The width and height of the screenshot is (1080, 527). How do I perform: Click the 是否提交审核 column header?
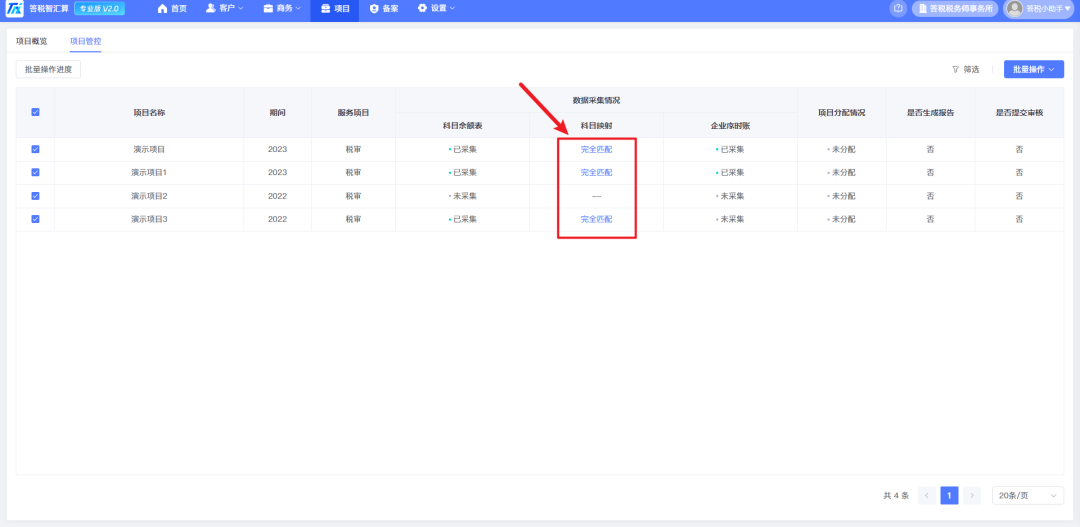point(1019,112)
